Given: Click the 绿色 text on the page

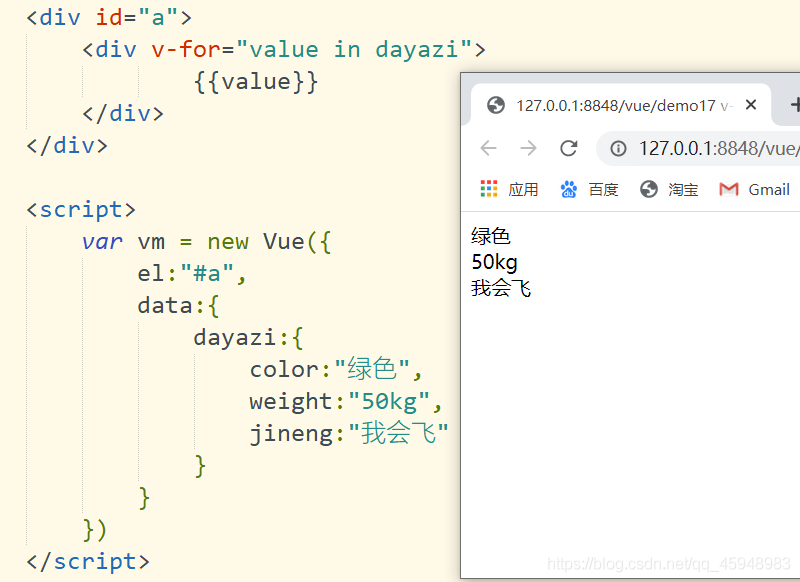Looking at the screenshot, I should 491,236.
